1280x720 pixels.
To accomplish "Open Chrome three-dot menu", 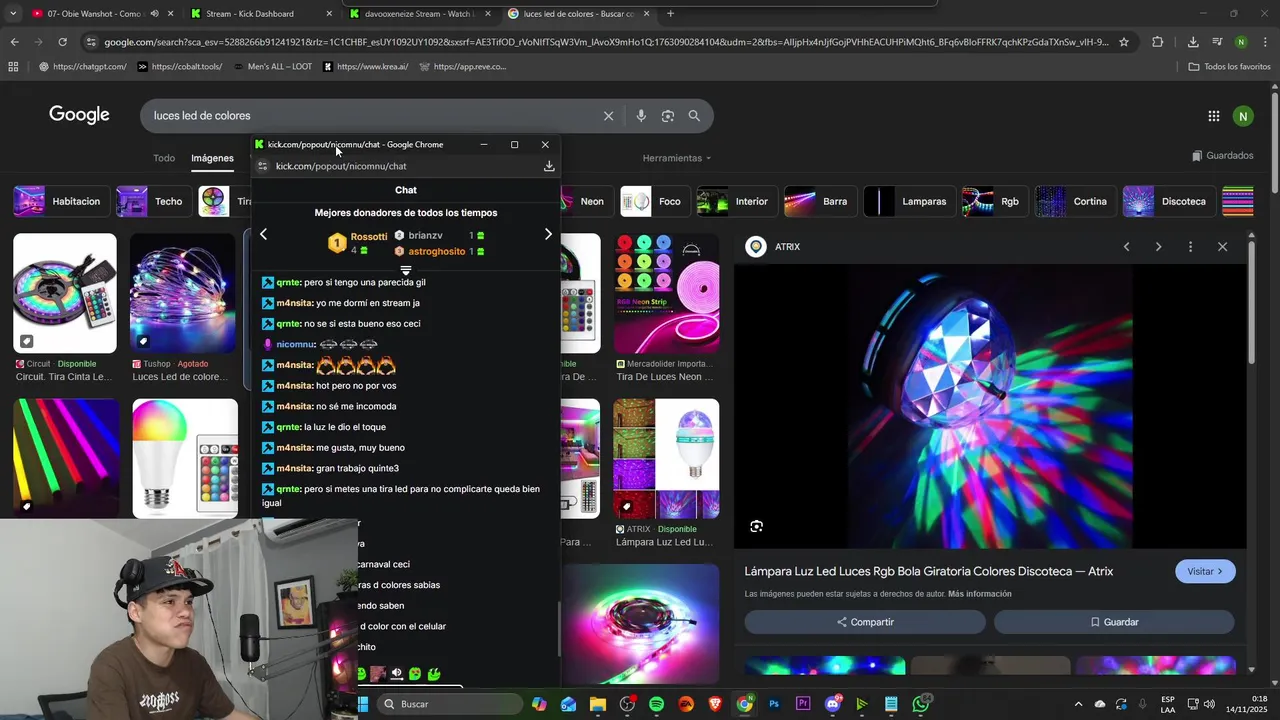I will tap(1265, 42).
